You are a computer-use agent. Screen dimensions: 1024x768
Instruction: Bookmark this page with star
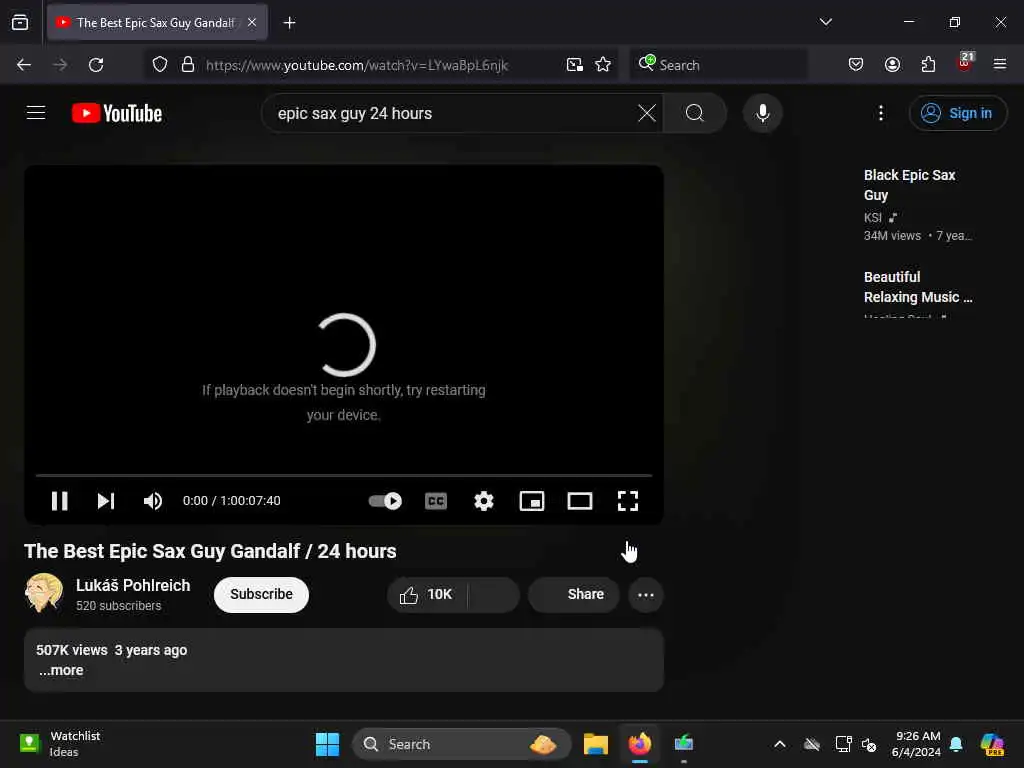click(603, 65)
